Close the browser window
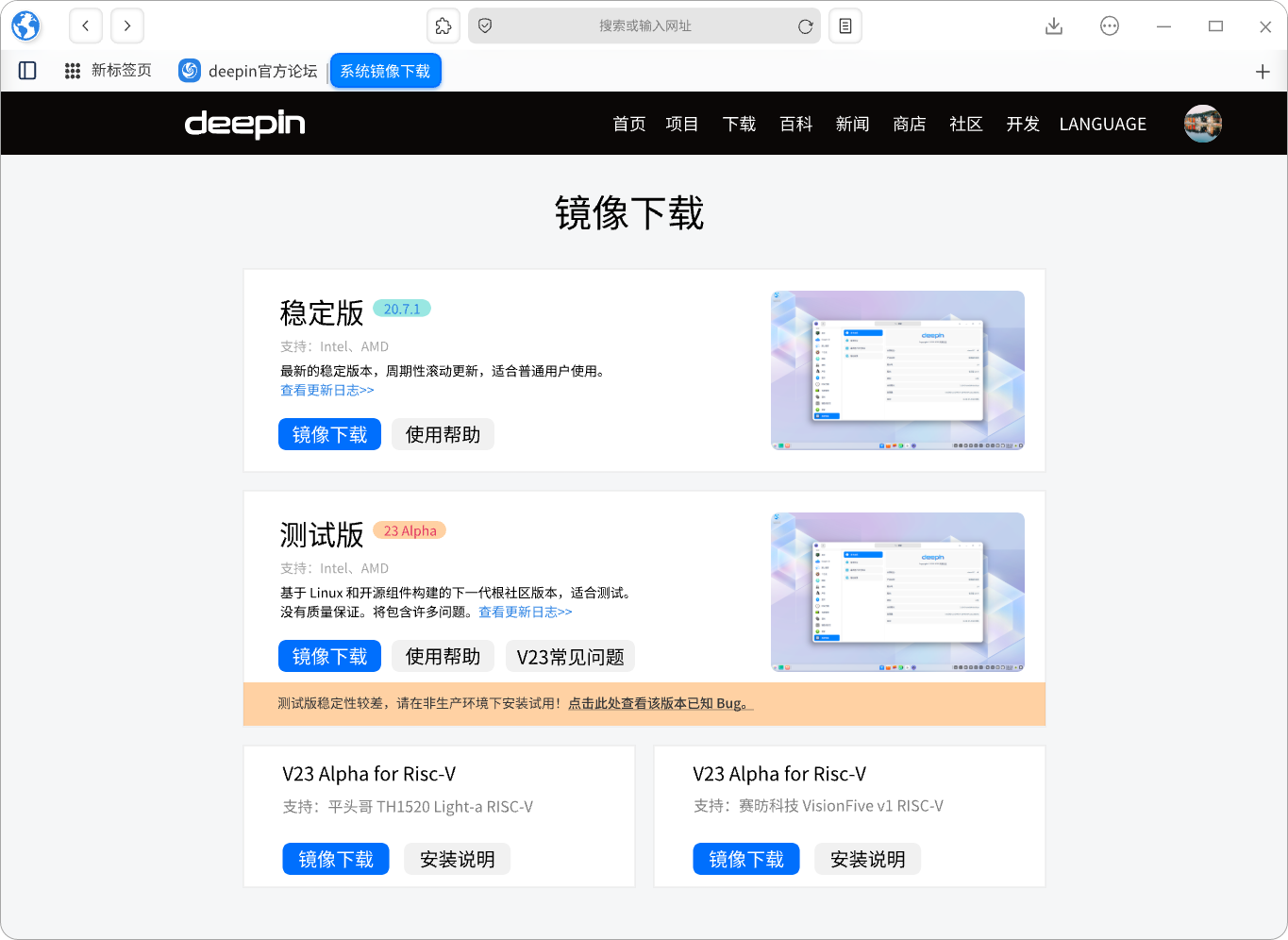The image size is (1288, 940). coord(1265,26)
